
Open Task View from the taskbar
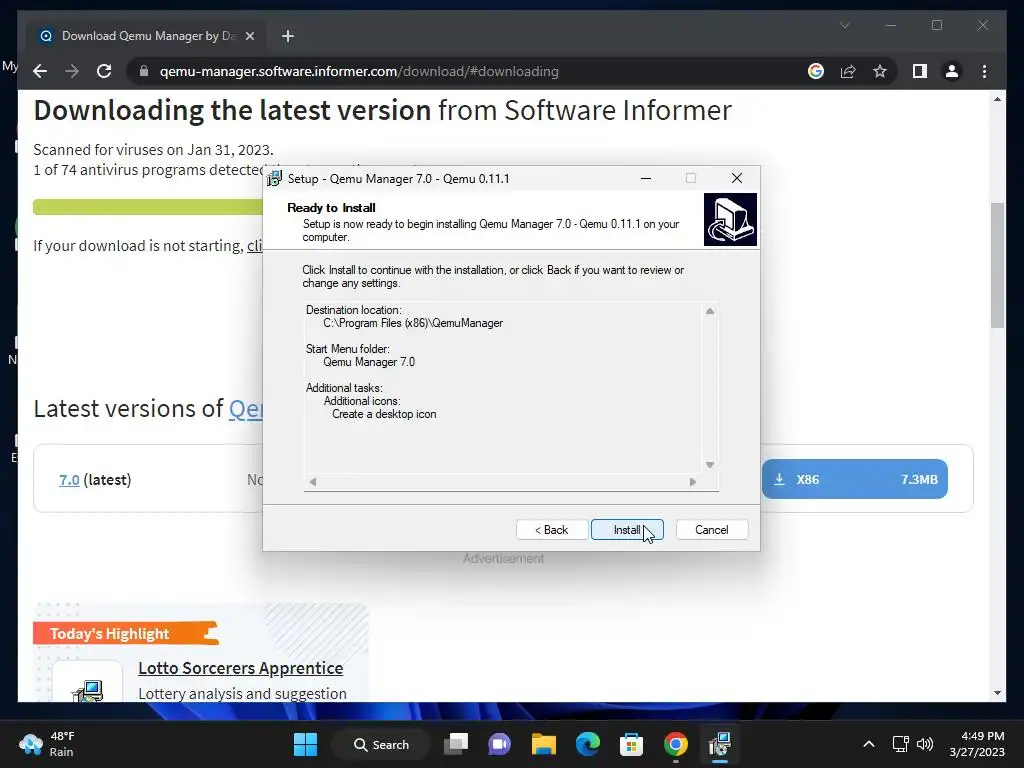[x=456, y=744]
